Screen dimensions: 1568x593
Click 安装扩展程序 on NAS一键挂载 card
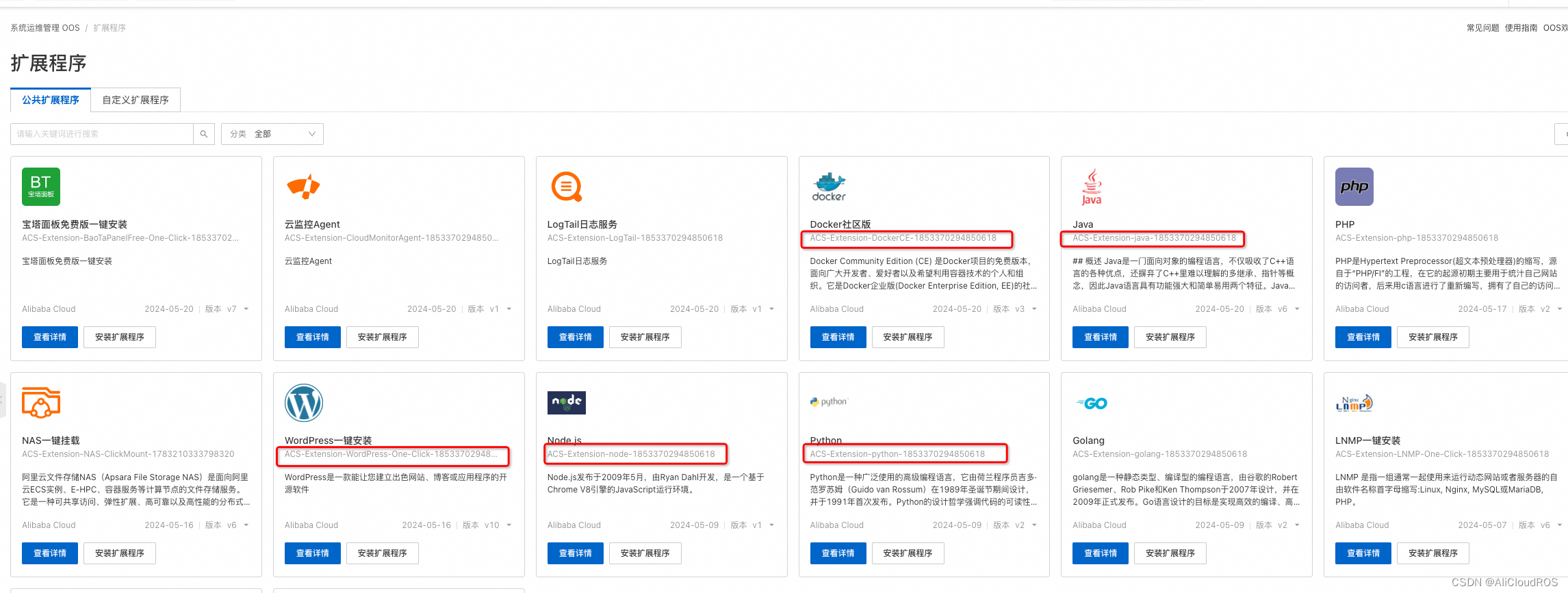pos(120,553)
